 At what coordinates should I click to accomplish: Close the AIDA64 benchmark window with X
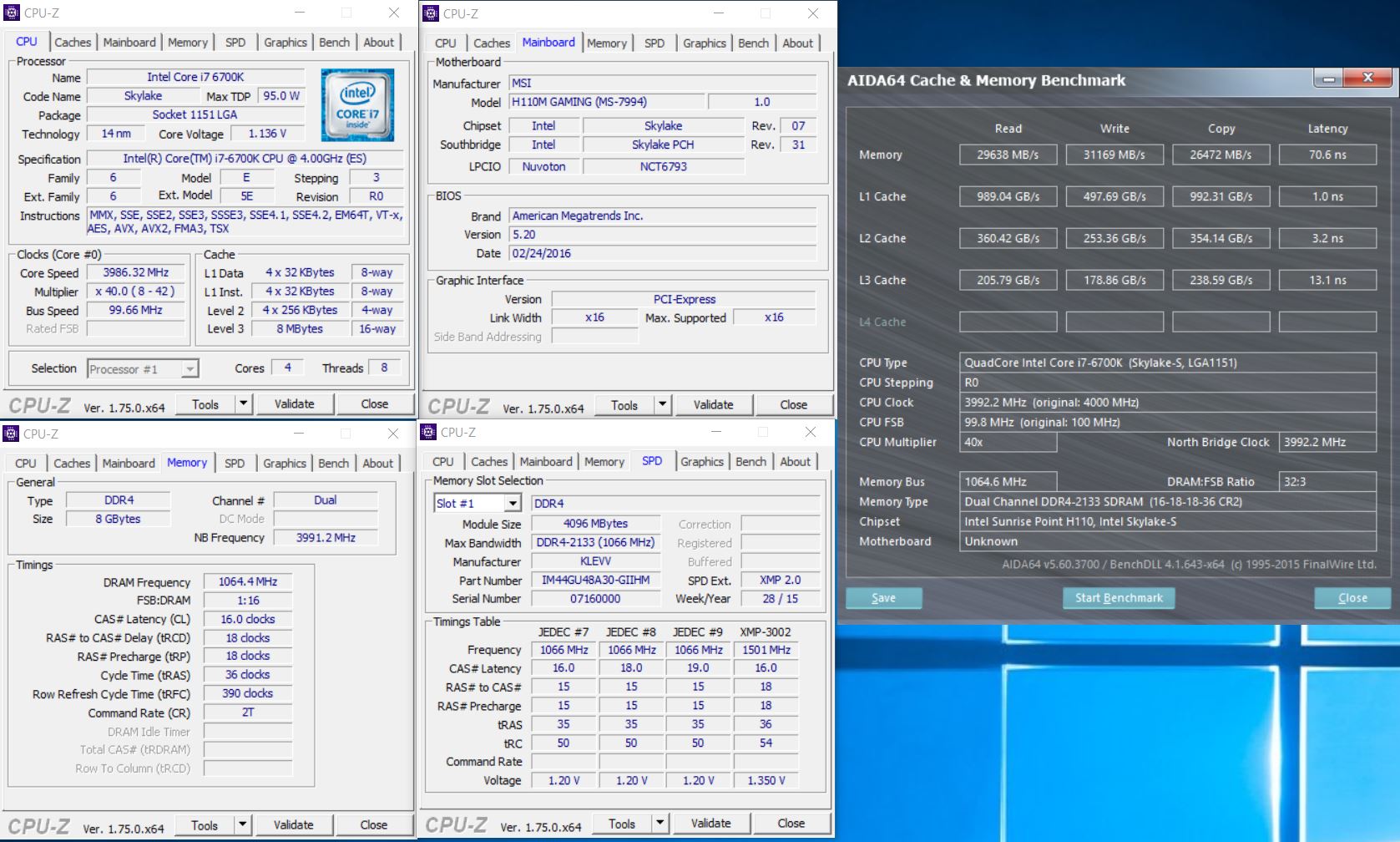coord(1367,79)
